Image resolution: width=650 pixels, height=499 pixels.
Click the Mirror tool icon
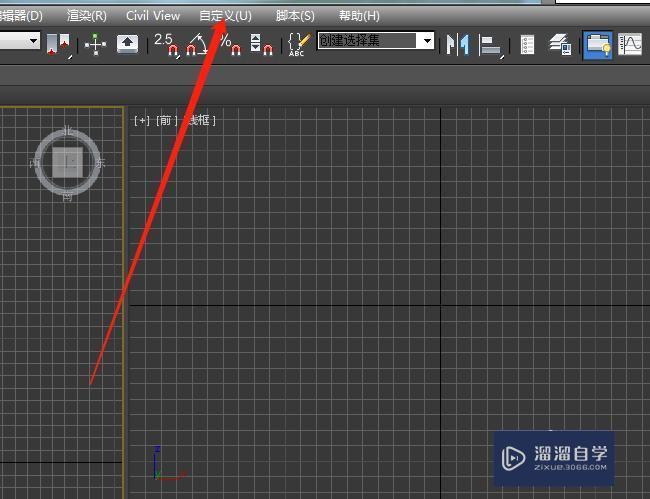458,44
